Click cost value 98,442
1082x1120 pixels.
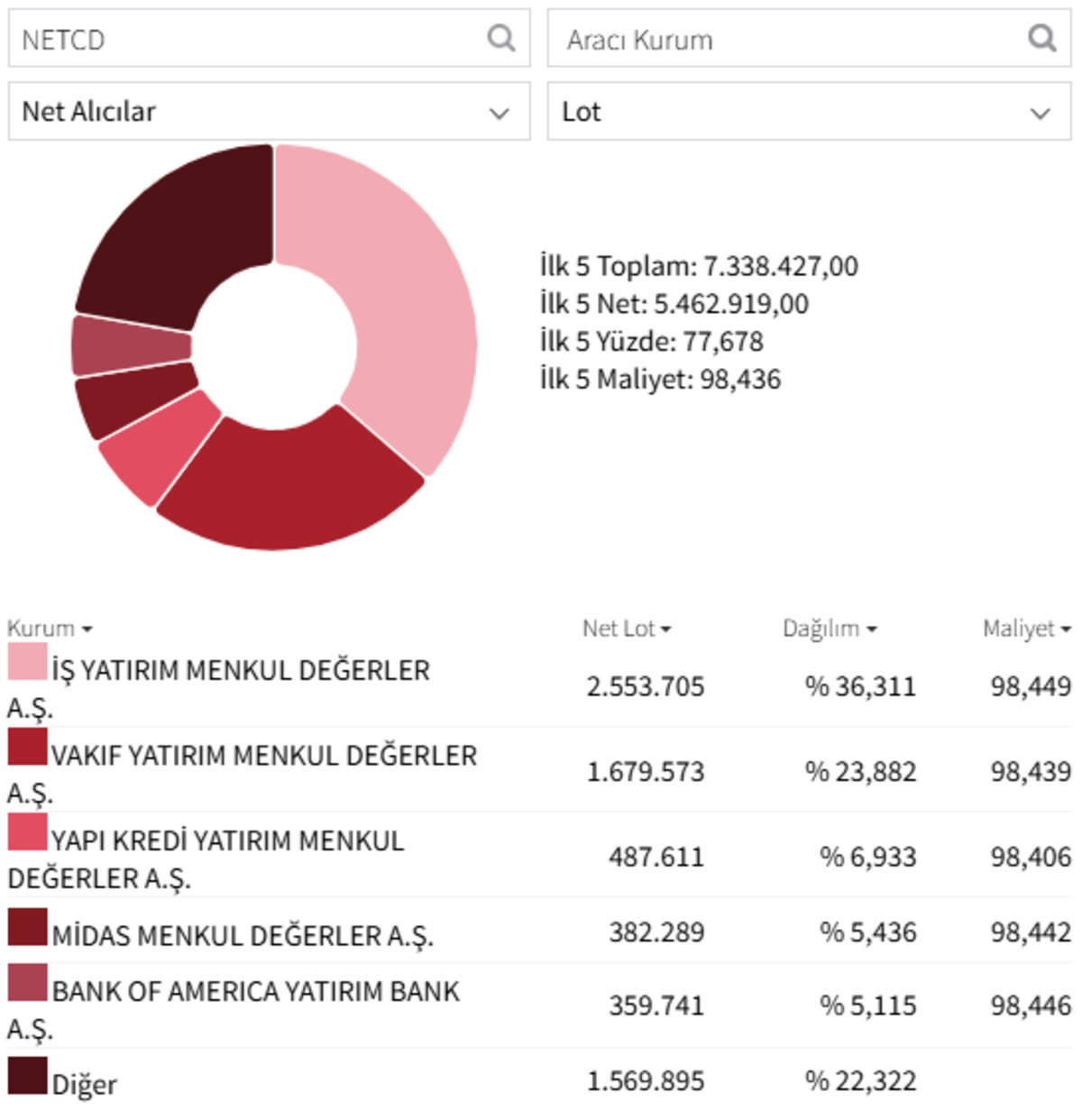pyautogui.click(x=1031, y=932)
